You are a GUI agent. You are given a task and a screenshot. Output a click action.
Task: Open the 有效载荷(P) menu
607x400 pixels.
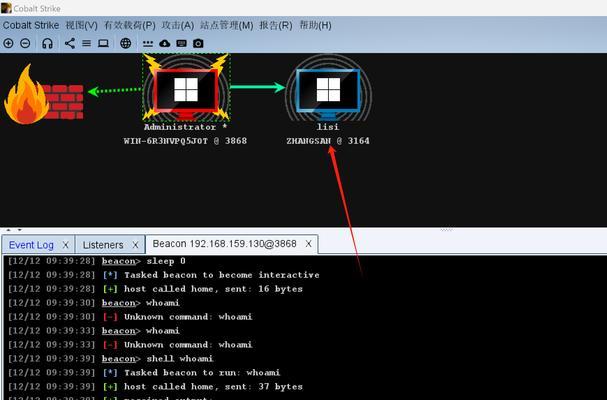tap(130, 26)
